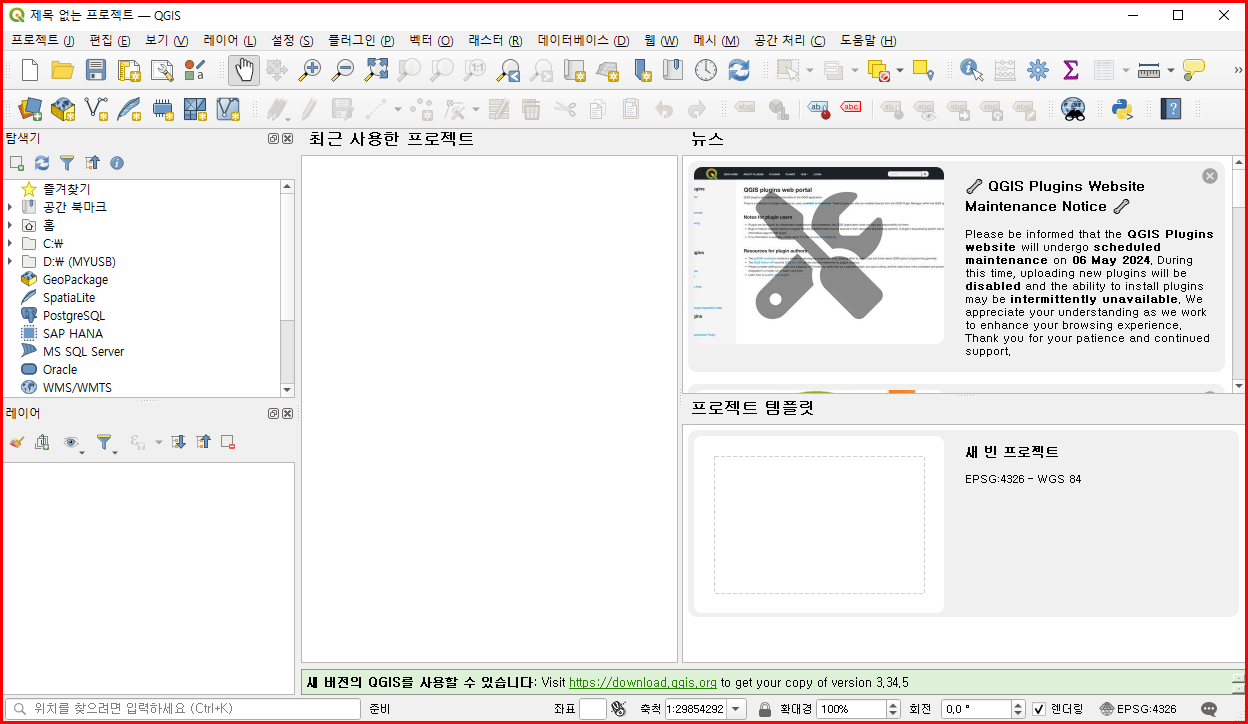
Task: Save the project with the floppy disk icon
Action: click(x=96, y=70)
